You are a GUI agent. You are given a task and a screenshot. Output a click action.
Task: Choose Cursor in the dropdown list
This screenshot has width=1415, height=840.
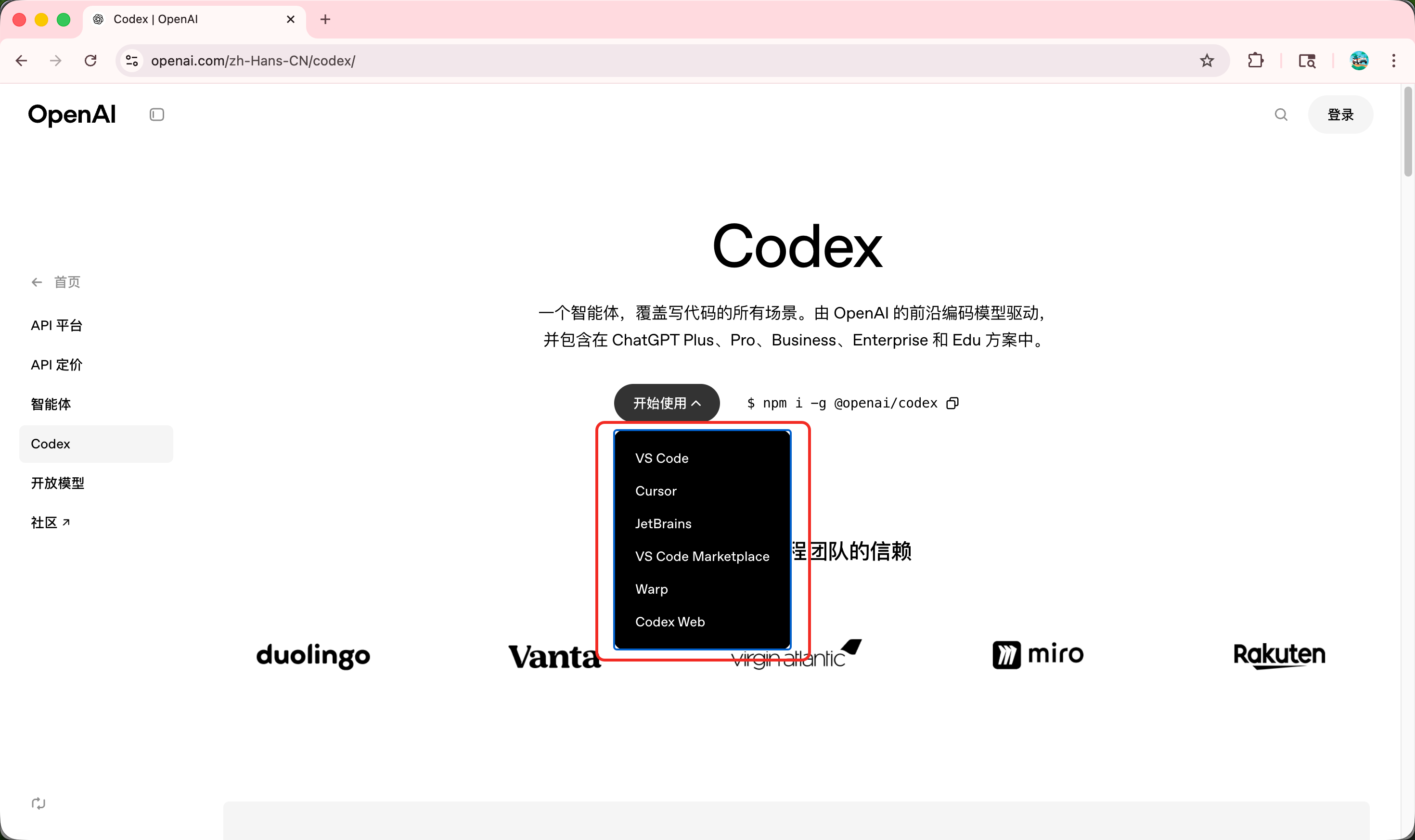(656, 491)
